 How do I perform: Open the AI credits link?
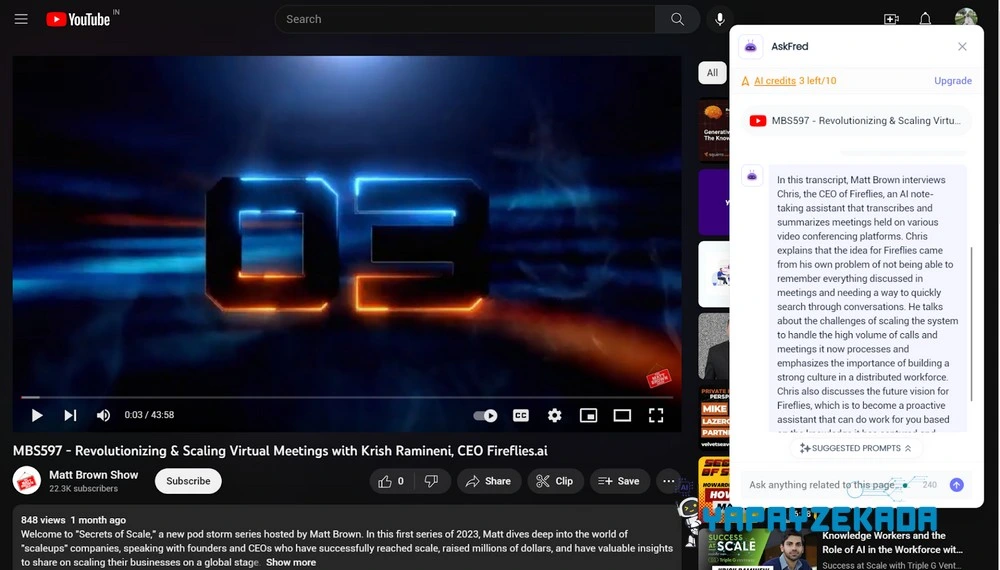(x=774, y=81)
